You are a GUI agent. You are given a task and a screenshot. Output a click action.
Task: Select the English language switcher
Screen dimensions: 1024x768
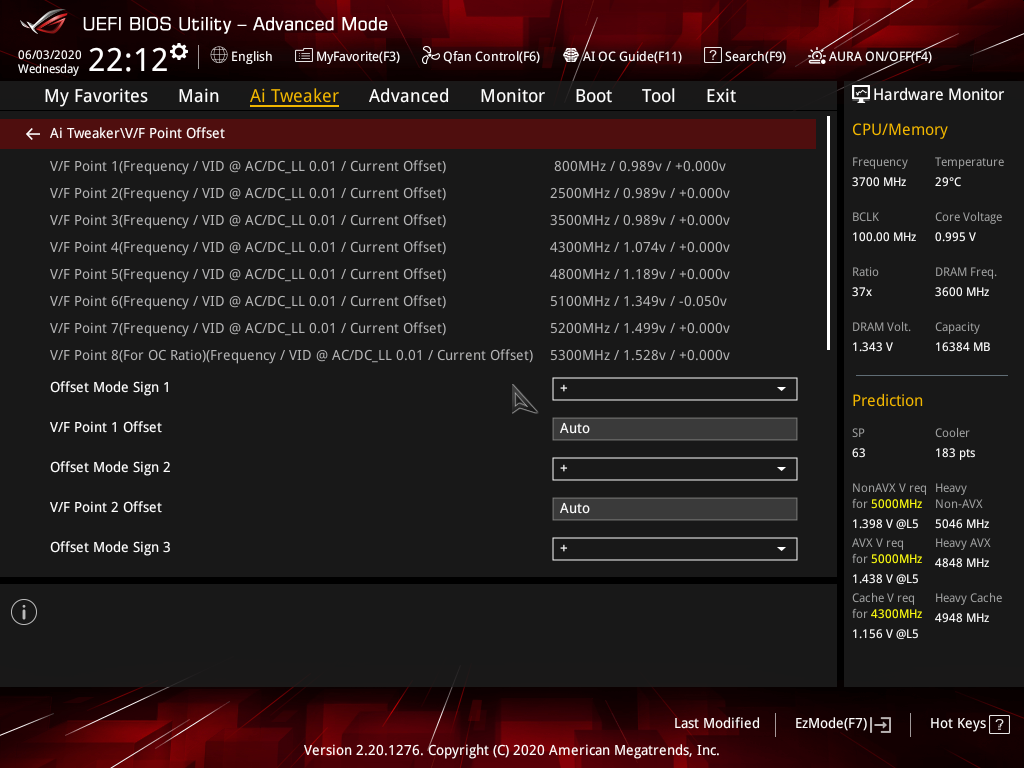[241, 56]
